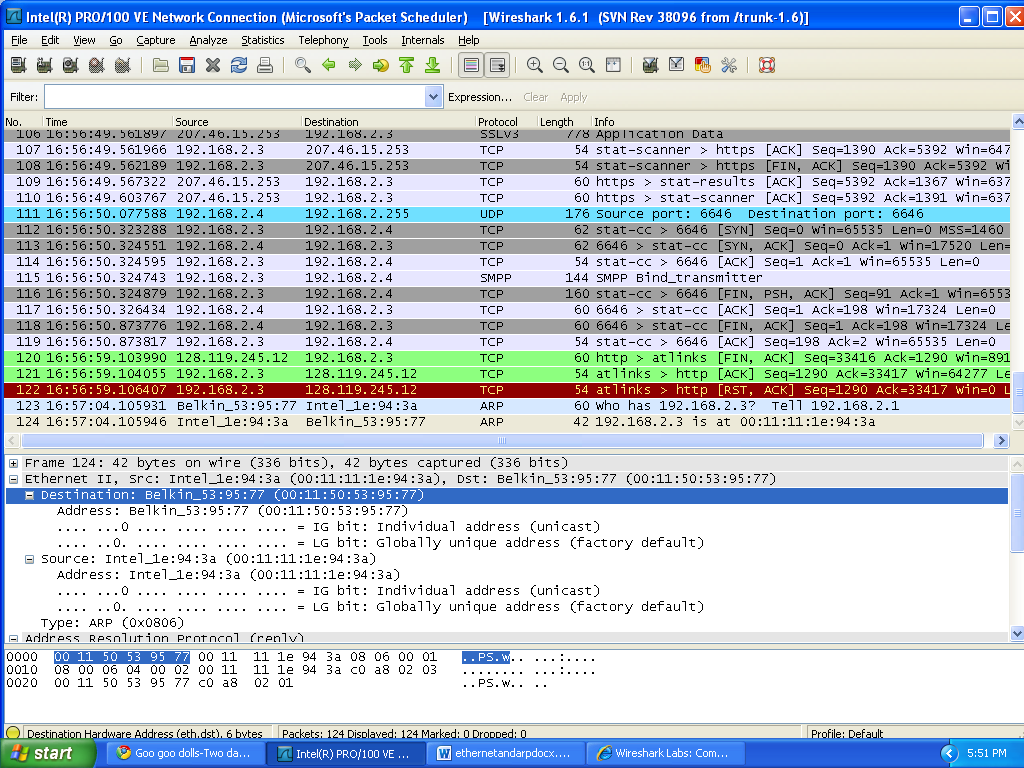1024x768 pixels.
Task: Jump to first packet icon
Action: click(x=406, y=65)
